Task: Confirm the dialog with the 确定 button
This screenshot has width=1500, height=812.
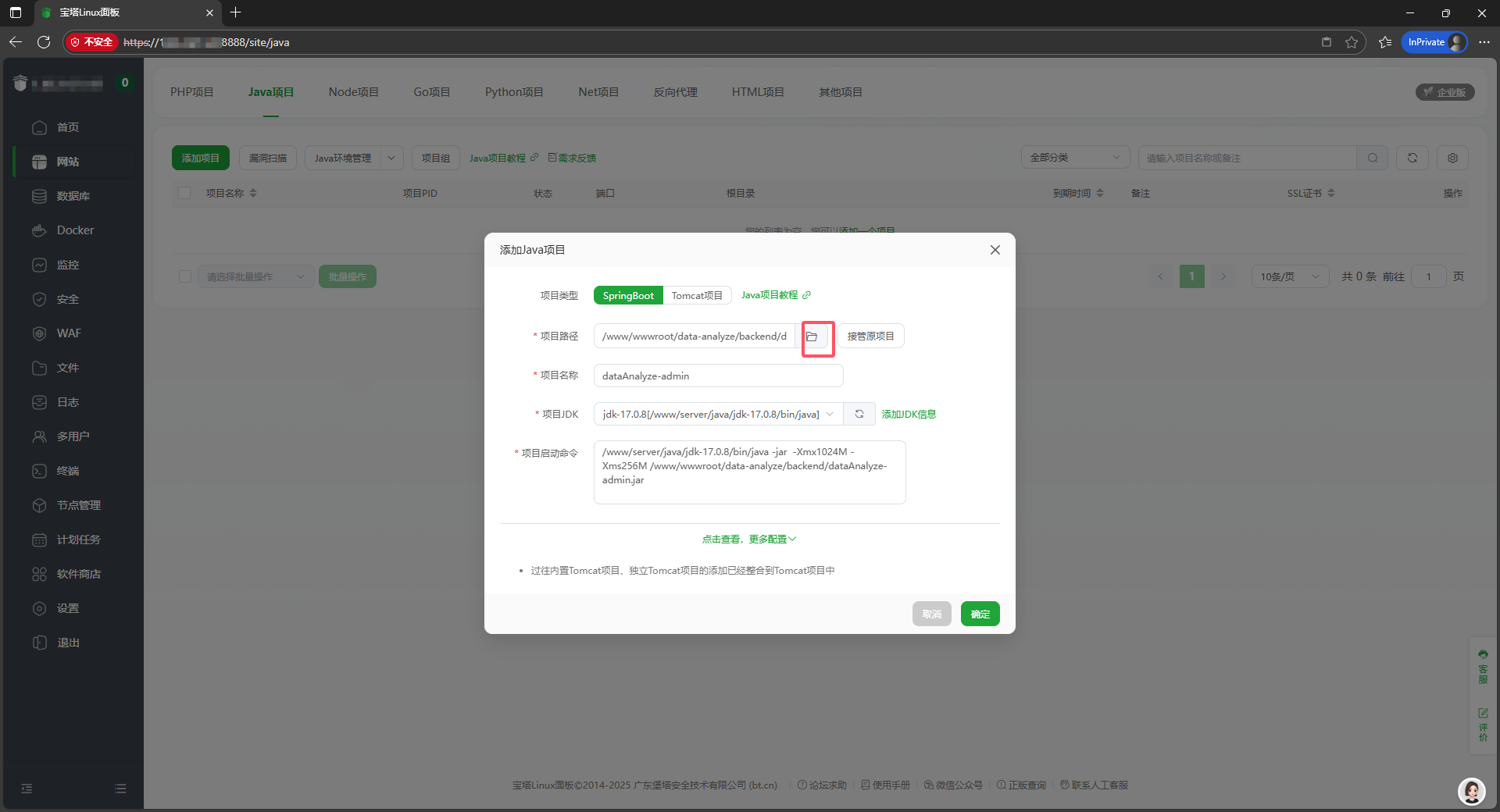Action: pyautogui.click(x=980, y=614)
